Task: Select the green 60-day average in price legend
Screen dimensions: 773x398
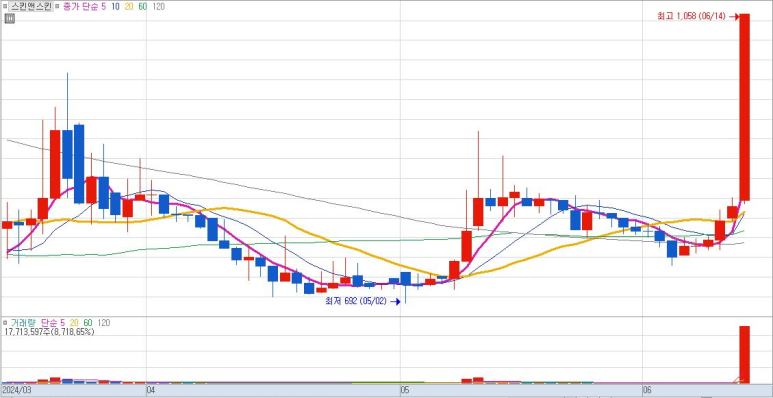Action: tap(143, 6)
